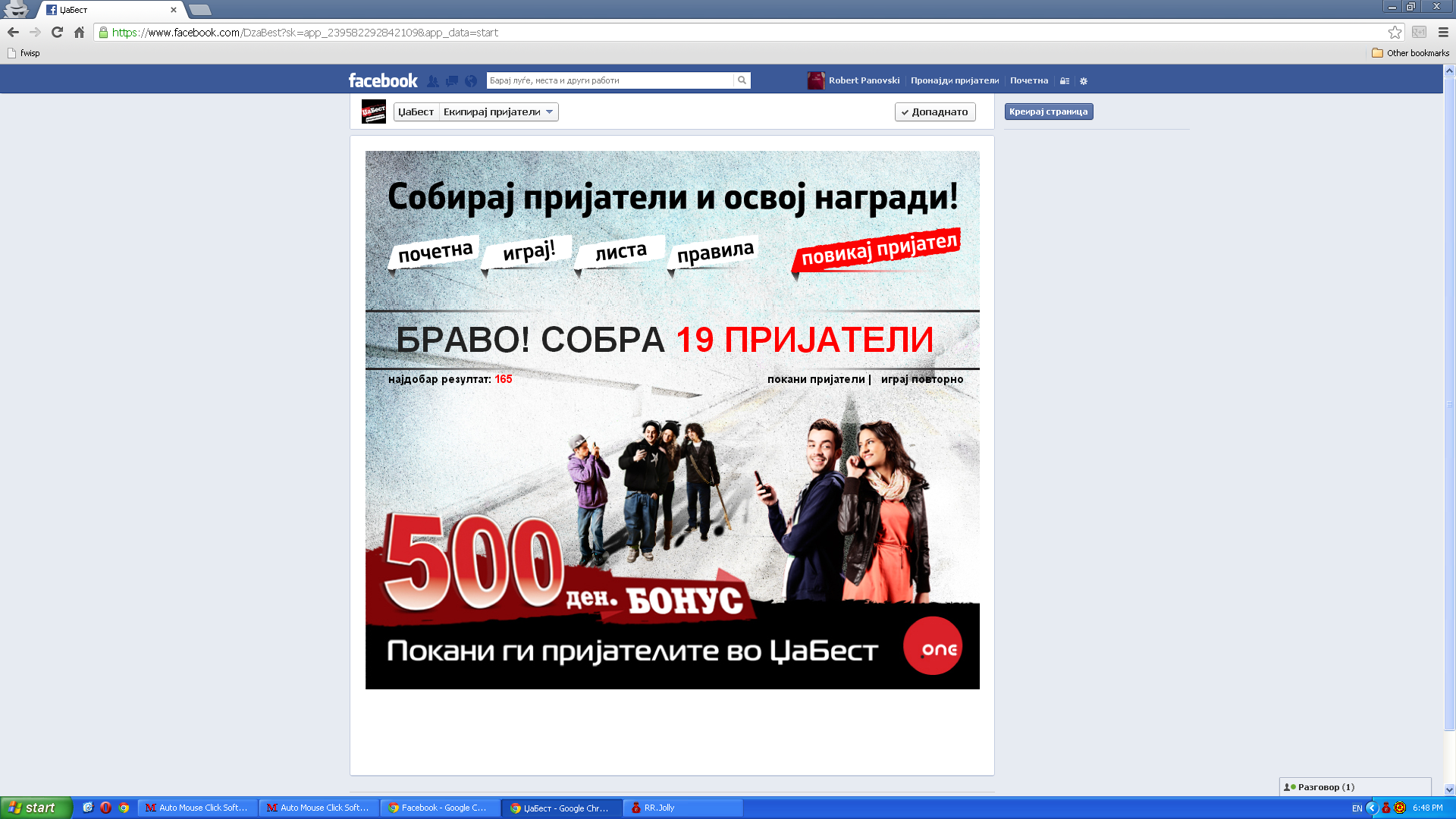Toggle the Допаднато like button
Screen dimensions: 1456x819
coord(935,112)
